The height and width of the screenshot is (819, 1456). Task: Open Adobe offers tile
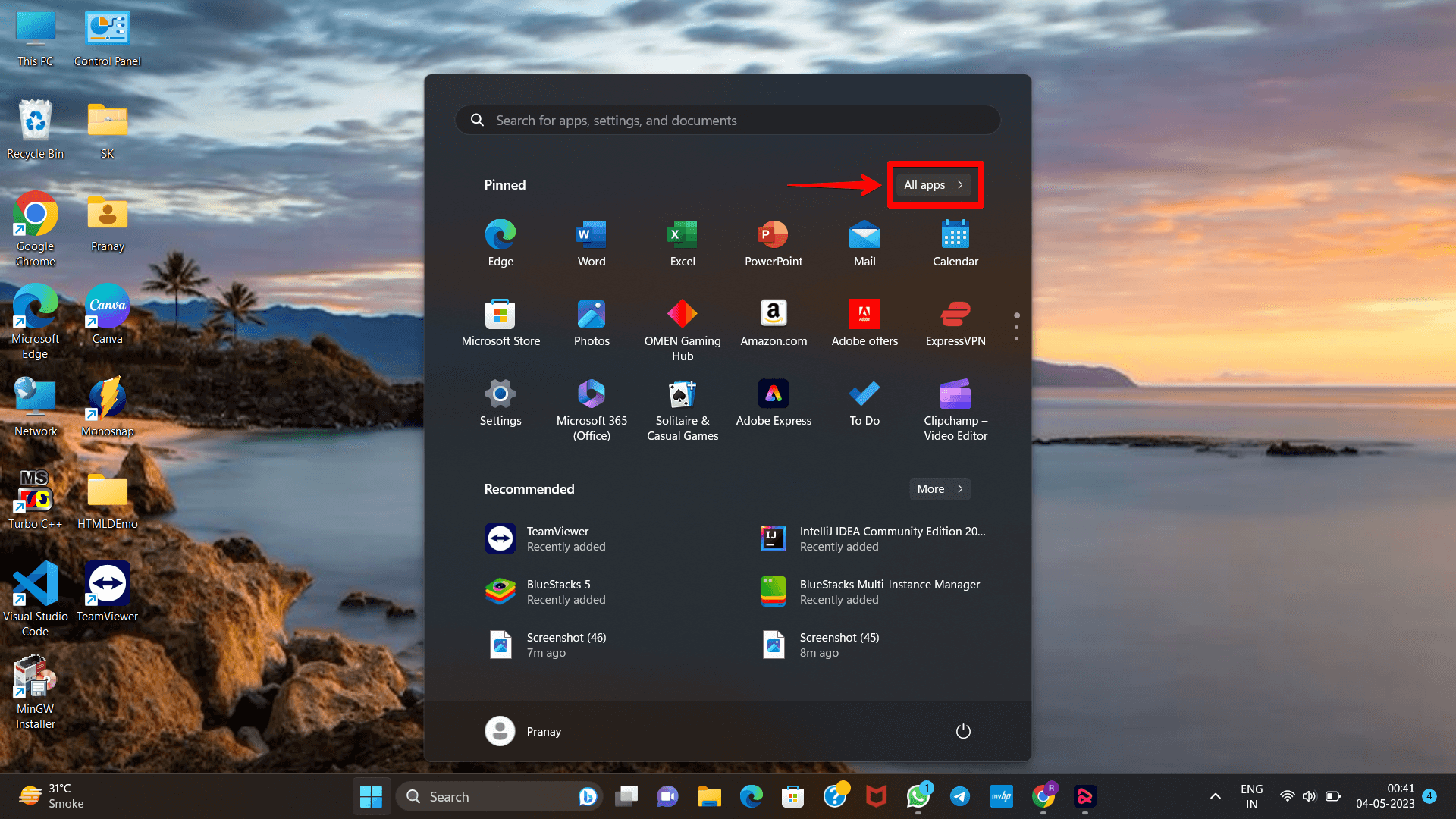click(x=864, y=323)
